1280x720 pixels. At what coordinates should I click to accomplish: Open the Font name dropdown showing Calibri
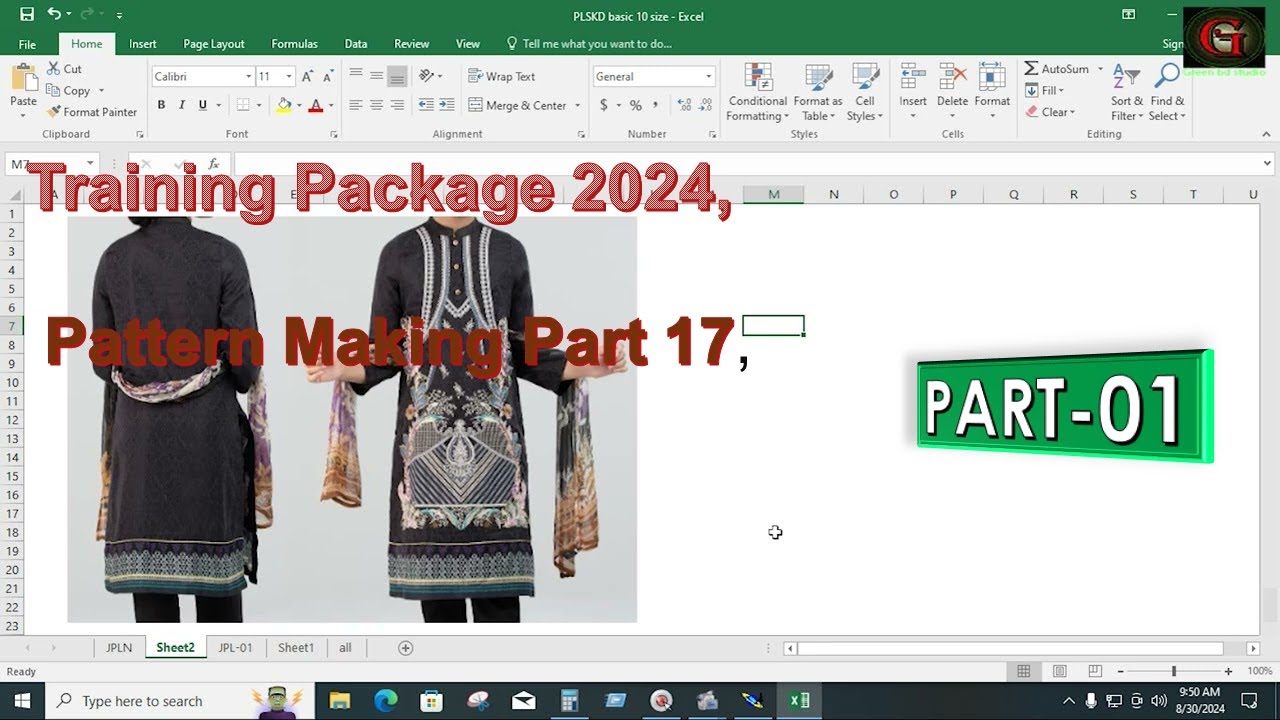pyautogui.click(x=249, y=77)
